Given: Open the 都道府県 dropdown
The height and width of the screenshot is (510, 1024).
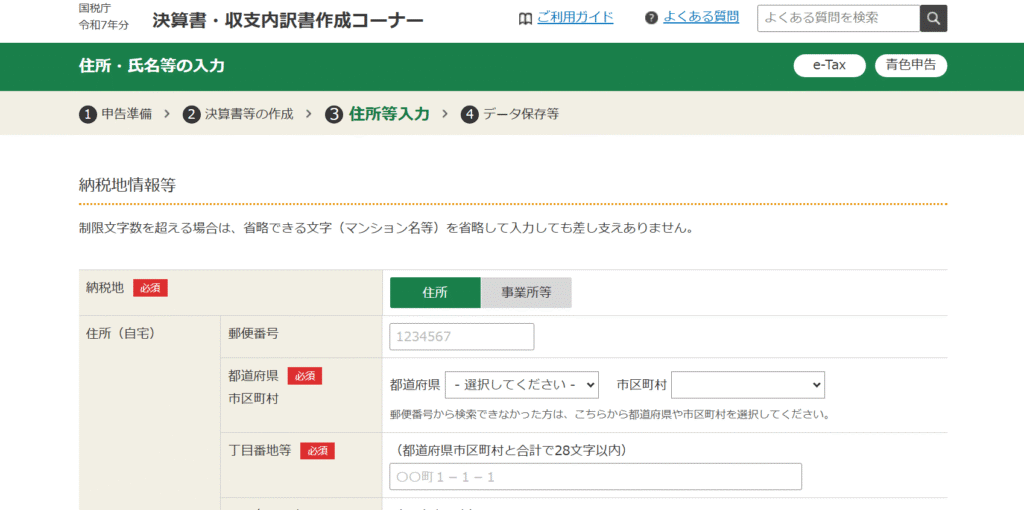Looking at the screenshot, I should point(521,385).
